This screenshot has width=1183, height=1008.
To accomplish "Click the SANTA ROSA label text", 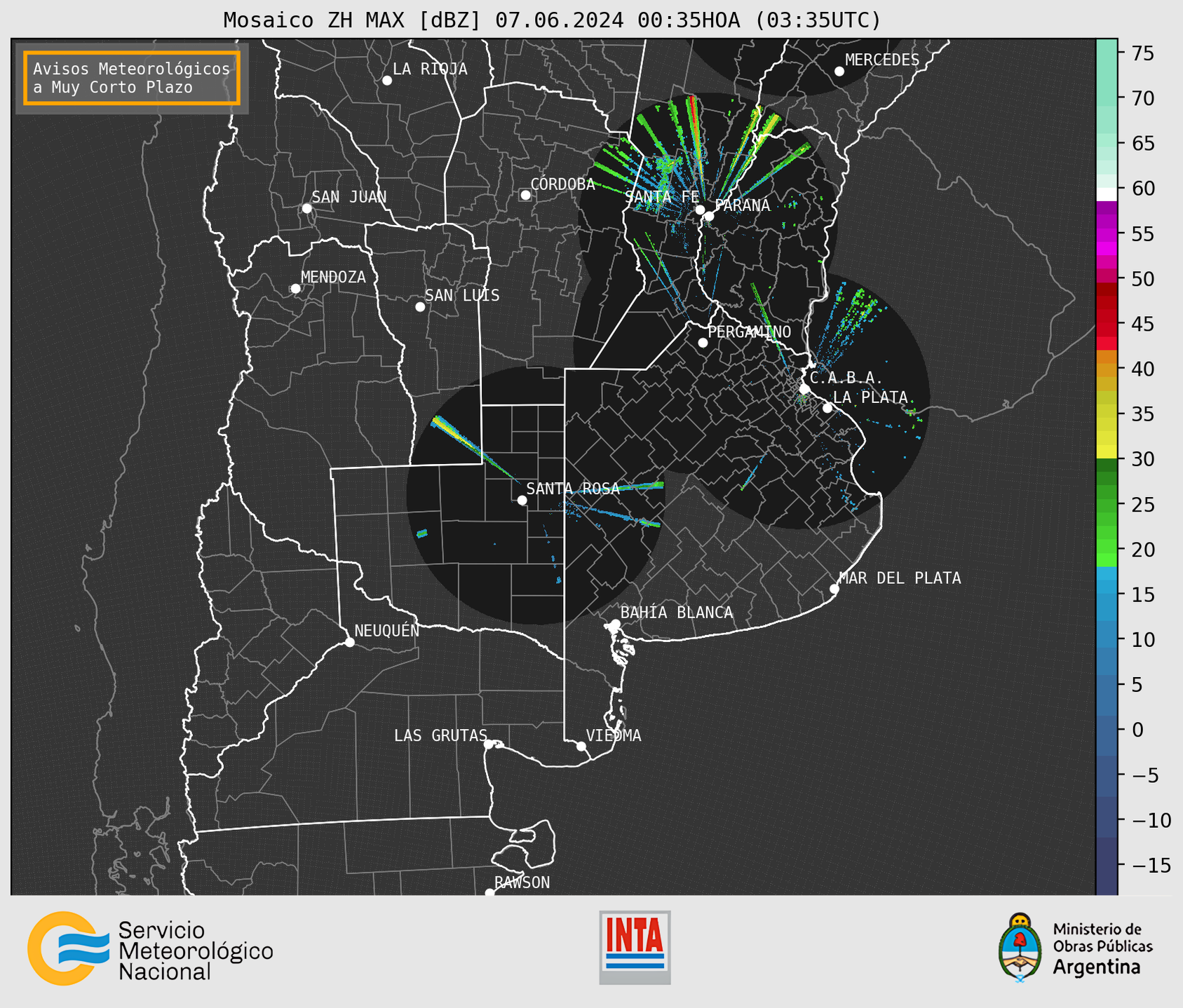I will click(x=573, y=489).
